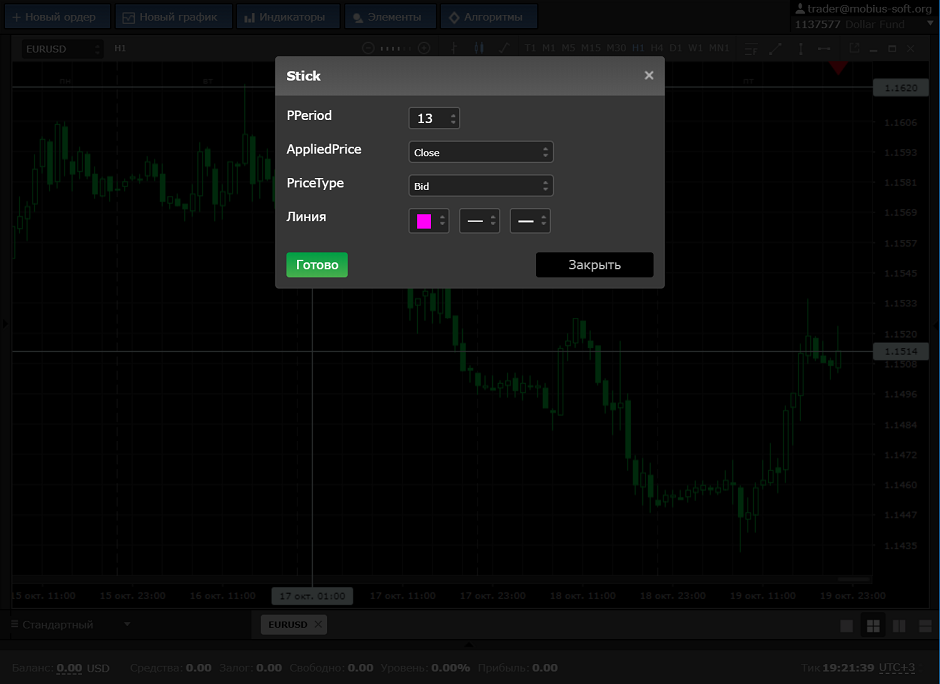Click Новый ордер in the top toolbar
Viewport: 940px width, 684px height.
tap(55, 17)
